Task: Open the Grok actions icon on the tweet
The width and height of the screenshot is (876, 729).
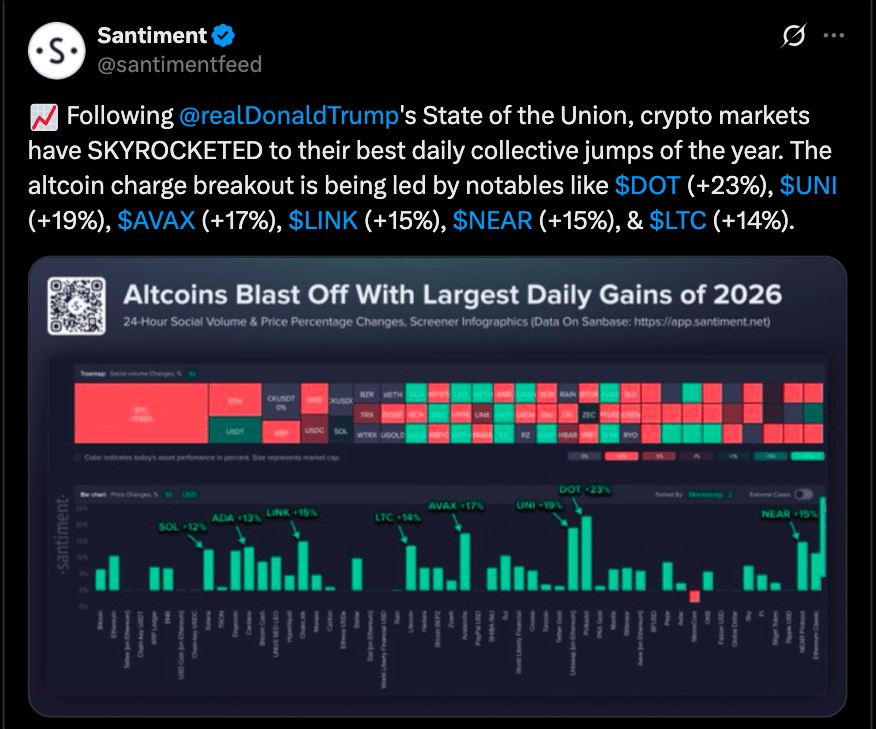Action: (793, 36)
